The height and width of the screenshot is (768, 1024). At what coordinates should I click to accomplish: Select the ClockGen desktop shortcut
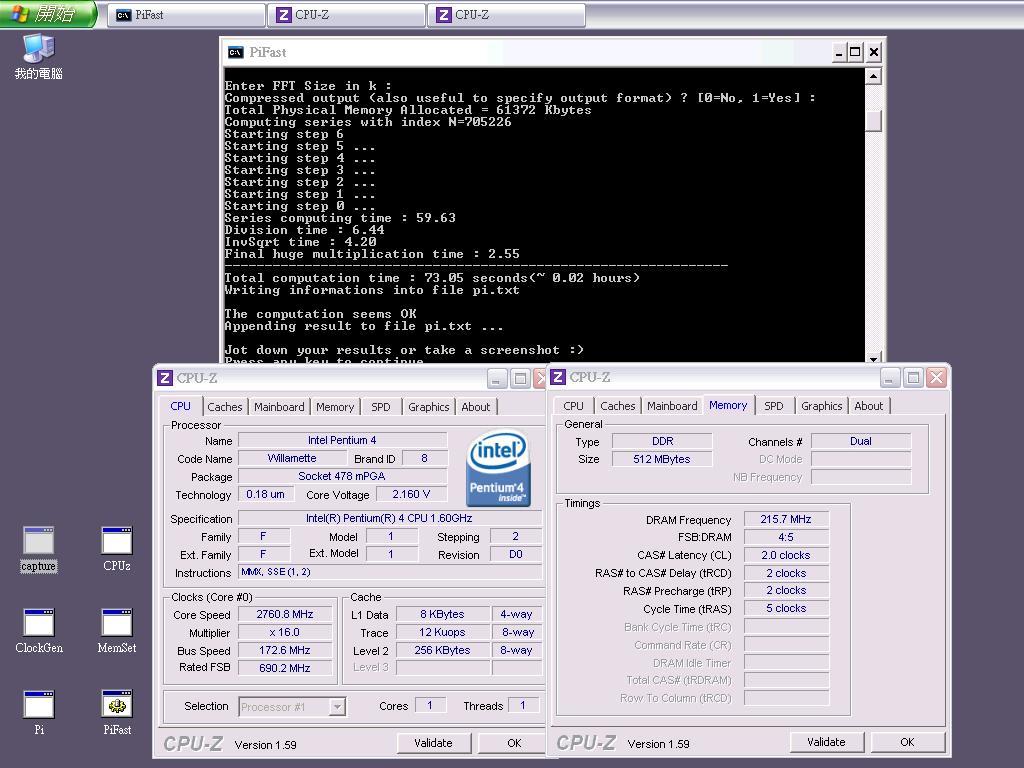39,631
